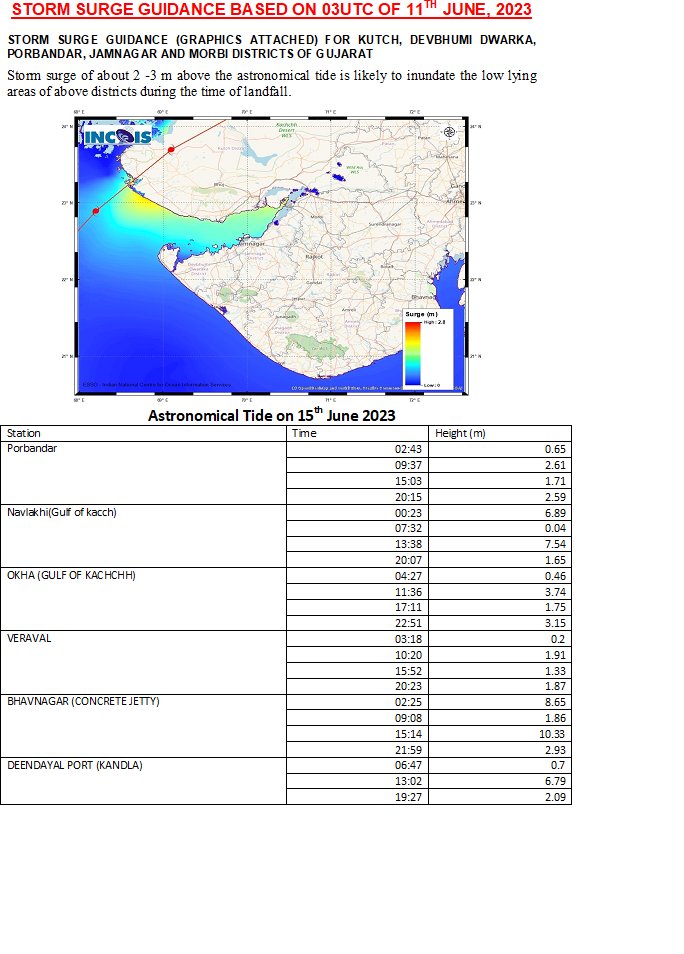Select the "OKHA (GULF OF KACHCHH)" station cell
Viewport: 684px width, 954px height.
pos(144,599)
